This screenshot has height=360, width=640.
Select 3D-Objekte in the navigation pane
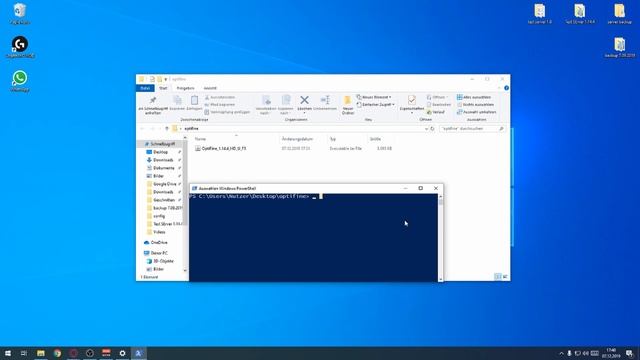pyautogui.click(x=163, y=261)
